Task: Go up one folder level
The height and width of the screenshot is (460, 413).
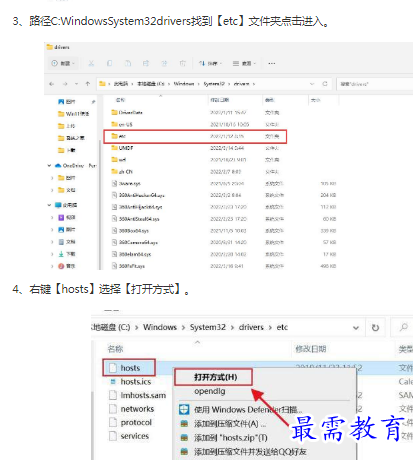Action: (x=88, y=84)
